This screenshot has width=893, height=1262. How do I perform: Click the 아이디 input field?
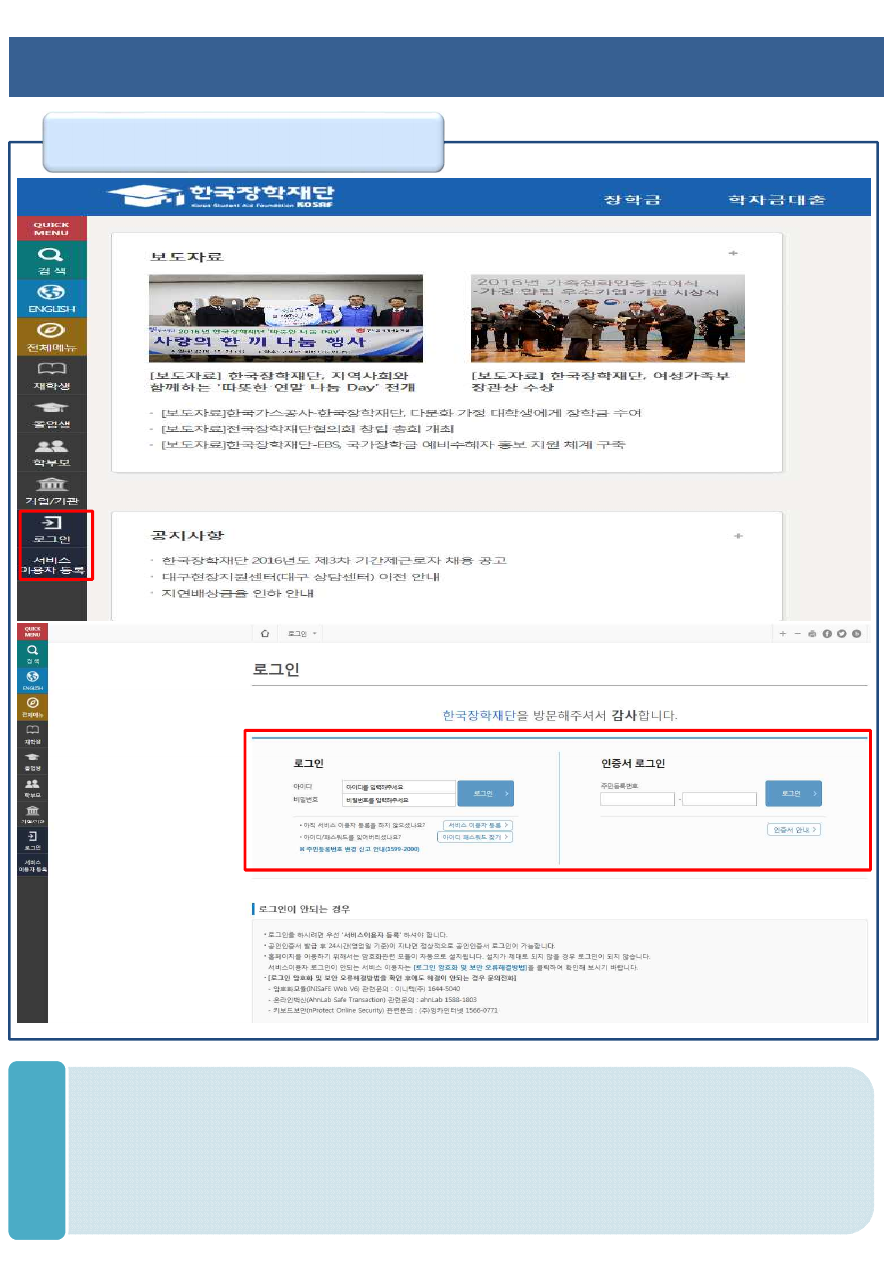(x=398, y=787)
